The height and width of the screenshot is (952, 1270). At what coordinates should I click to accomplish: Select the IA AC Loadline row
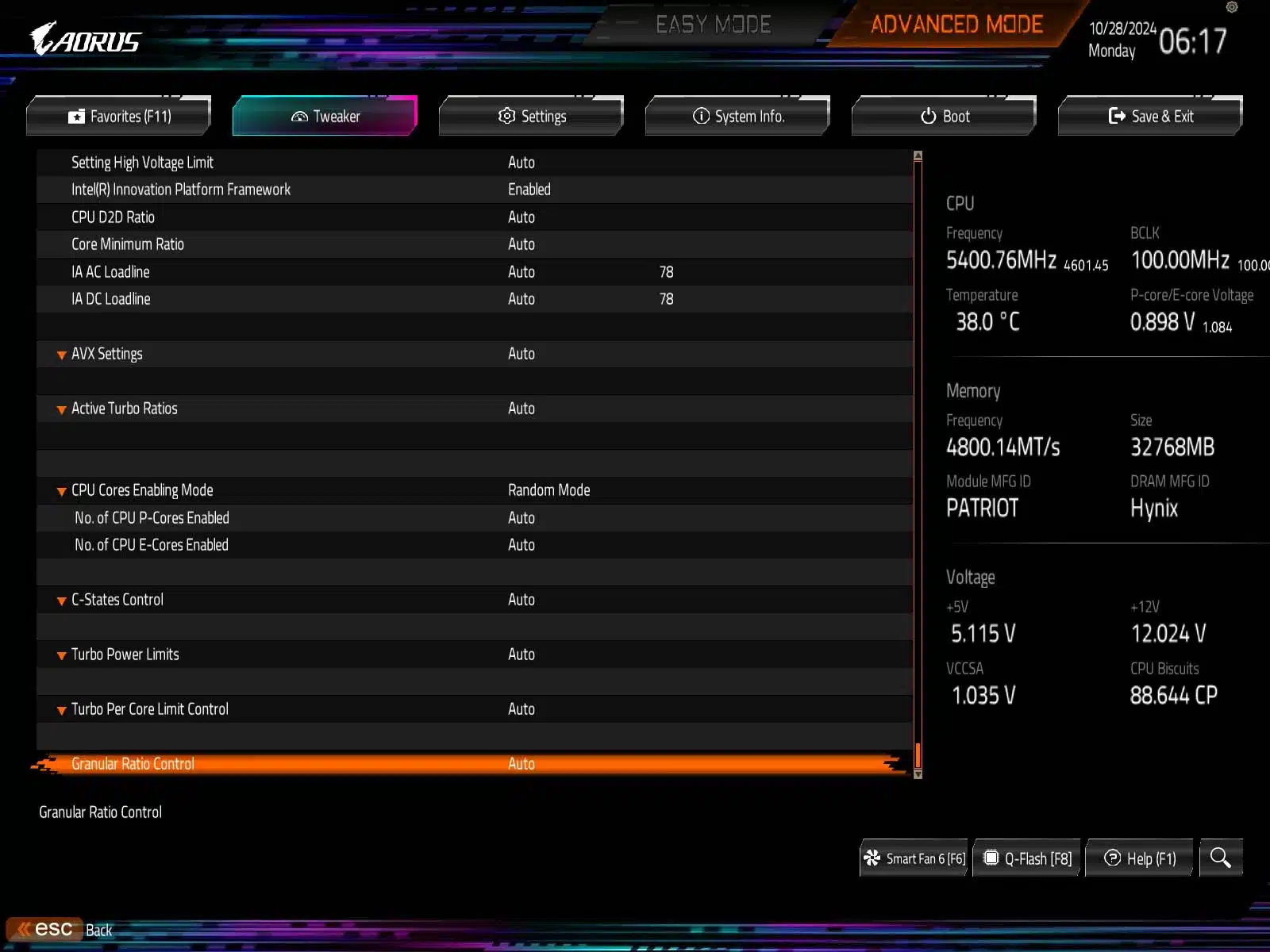click(x=475, y=272)
